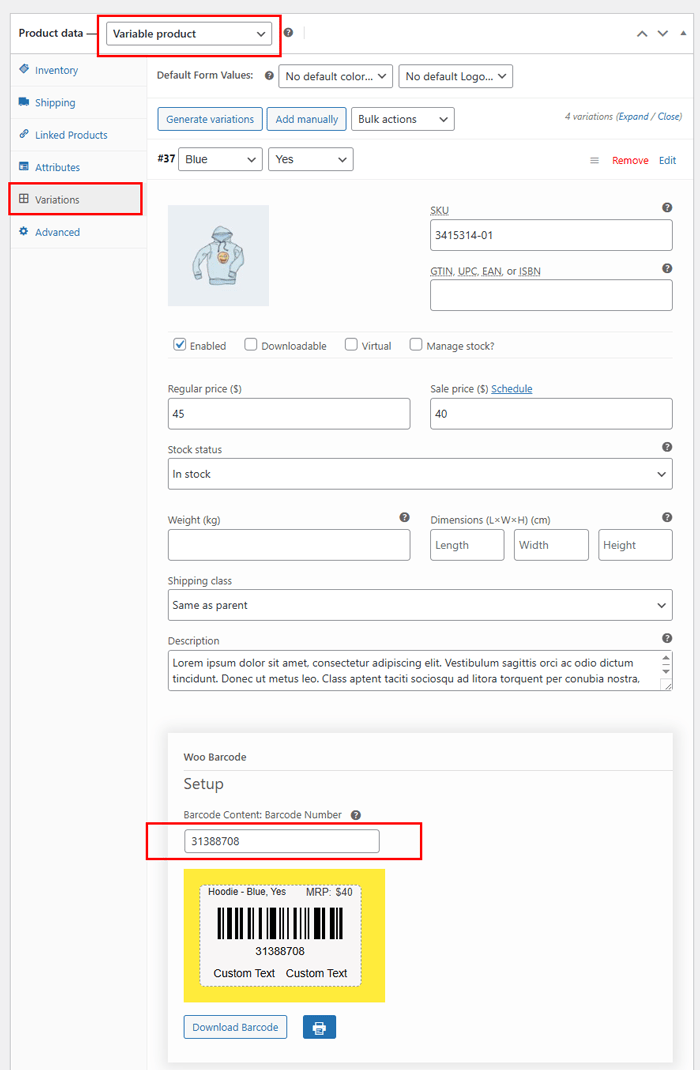
Task: Click the help icon next to SKU
Action: coord(667,208)
